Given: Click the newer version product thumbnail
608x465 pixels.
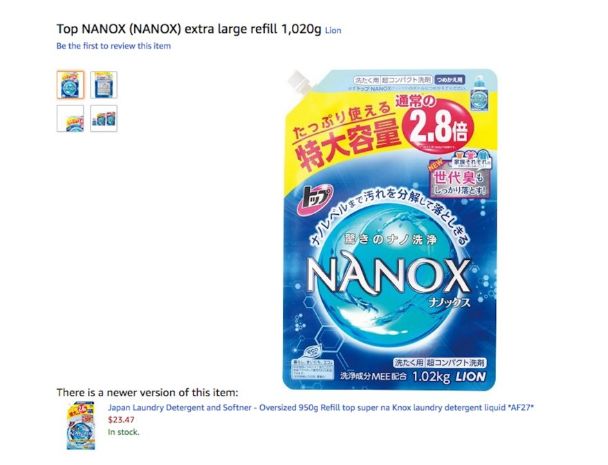Looking at the screenshot, I should click(81, 426).
